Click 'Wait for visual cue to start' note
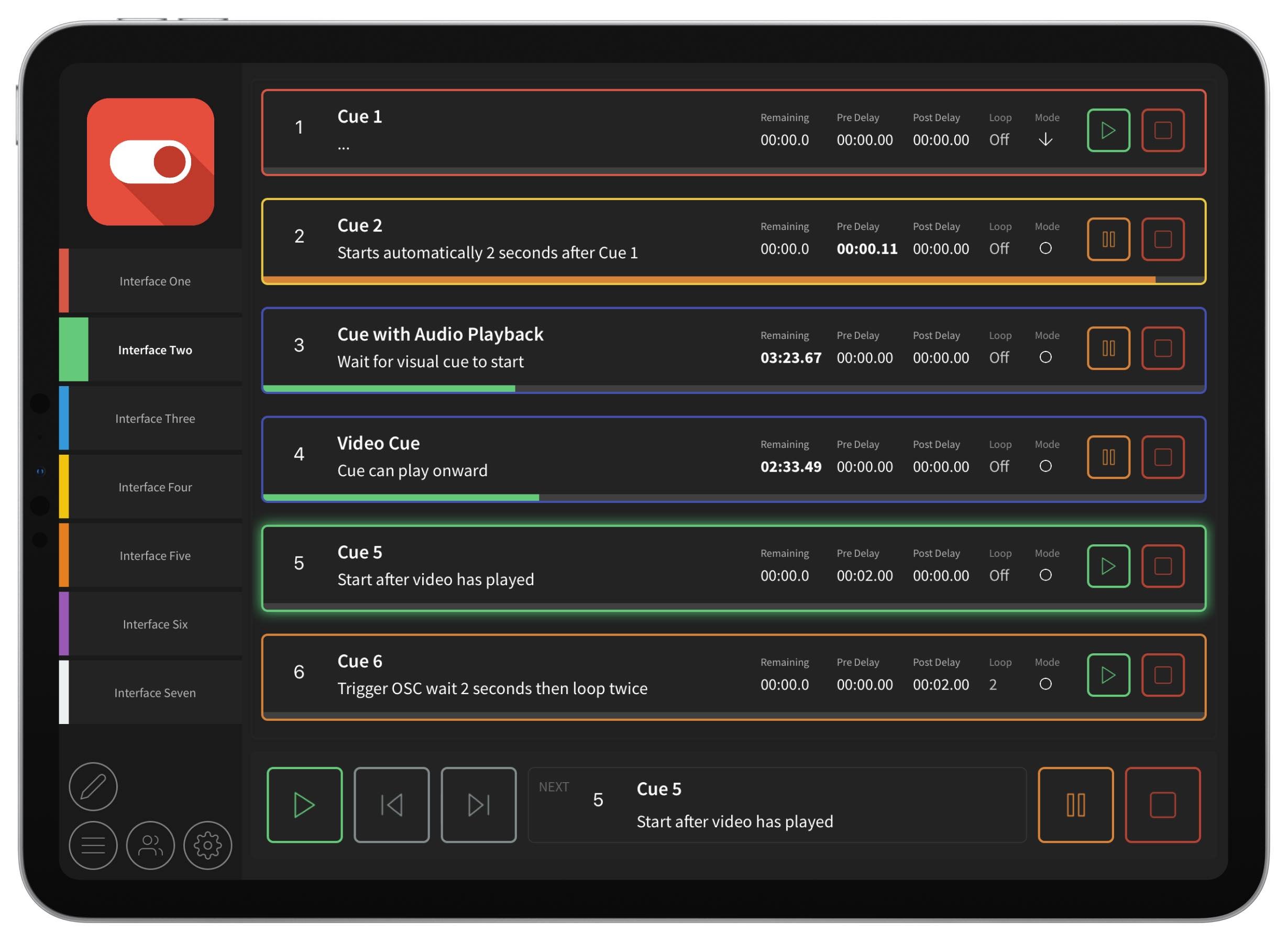Screen dimensions: 1288x943 pyautogui.click(x=430, y=362)
